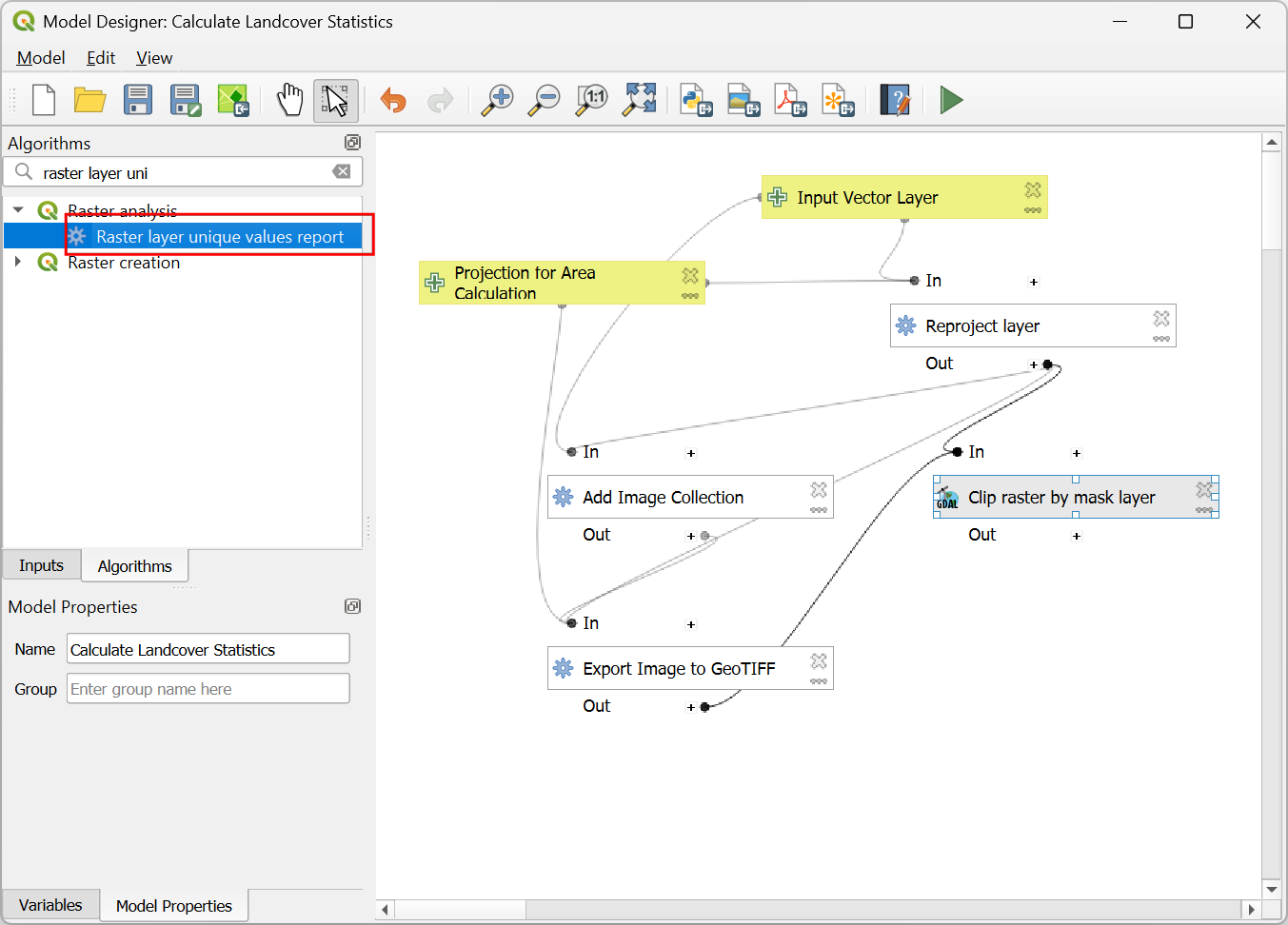Select Raster layer unique values report
Viewport: 1288px width, 925px height.
click(219, 237)
